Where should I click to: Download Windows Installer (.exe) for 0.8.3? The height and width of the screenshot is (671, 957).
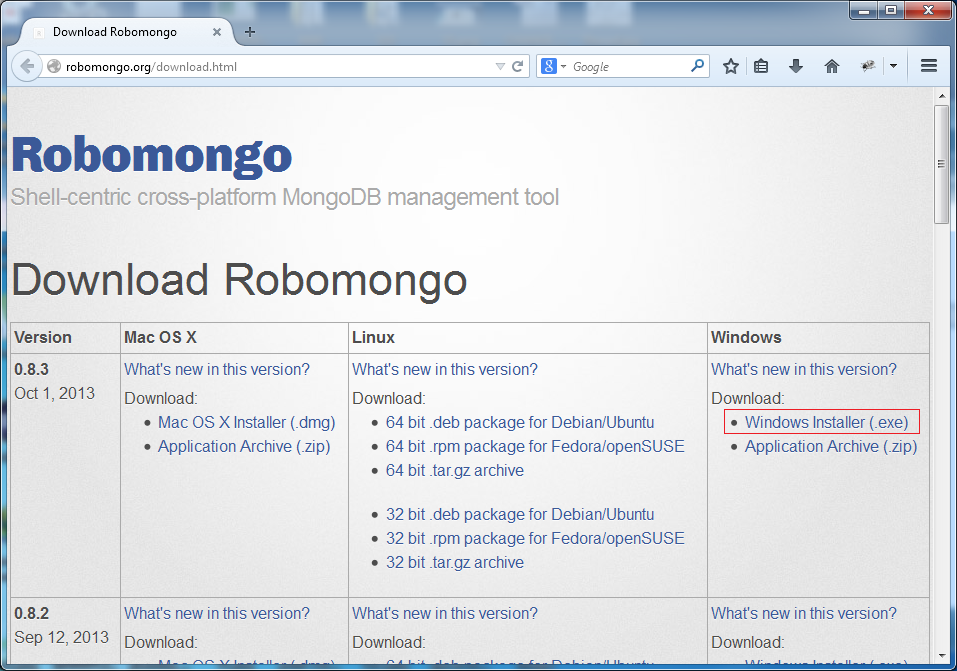pyautogui.click(x=826, y=423)
